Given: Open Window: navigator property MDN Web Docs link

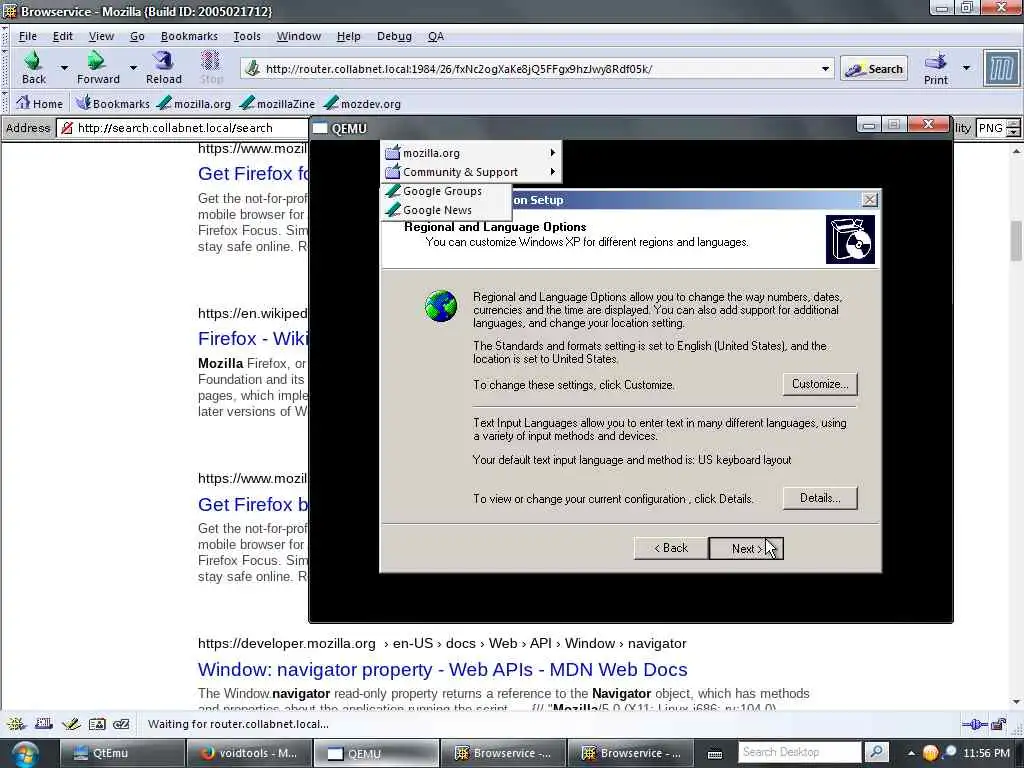Looking at the screenshot, I should pos(442,669).
